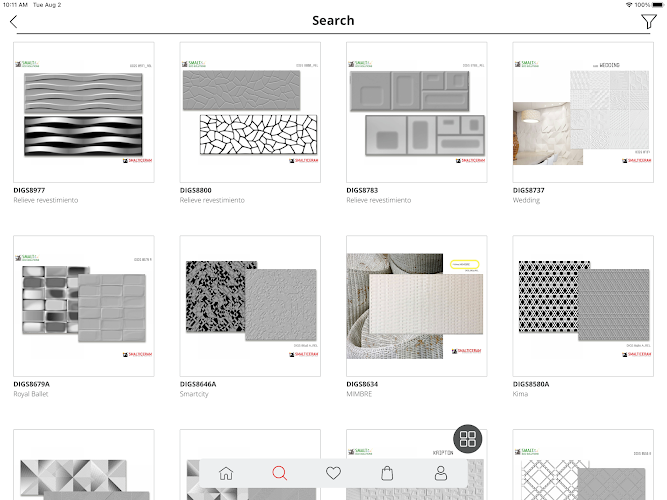
Task: Open the DIGS8783 rectangles tile thumbnail
Action: click(x=417, y=112)
